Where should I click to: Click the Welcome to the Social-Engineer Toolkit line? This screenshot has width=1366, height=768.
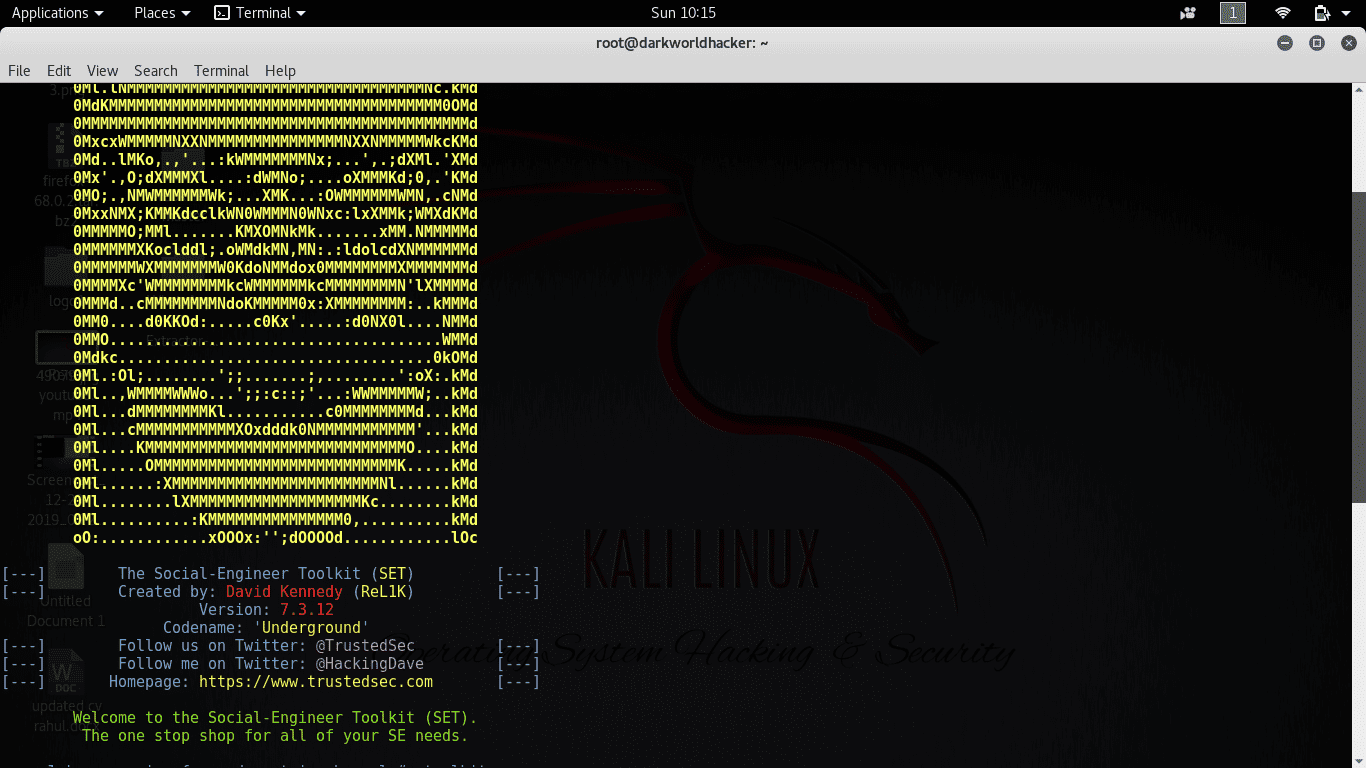[x=275, y=718]
